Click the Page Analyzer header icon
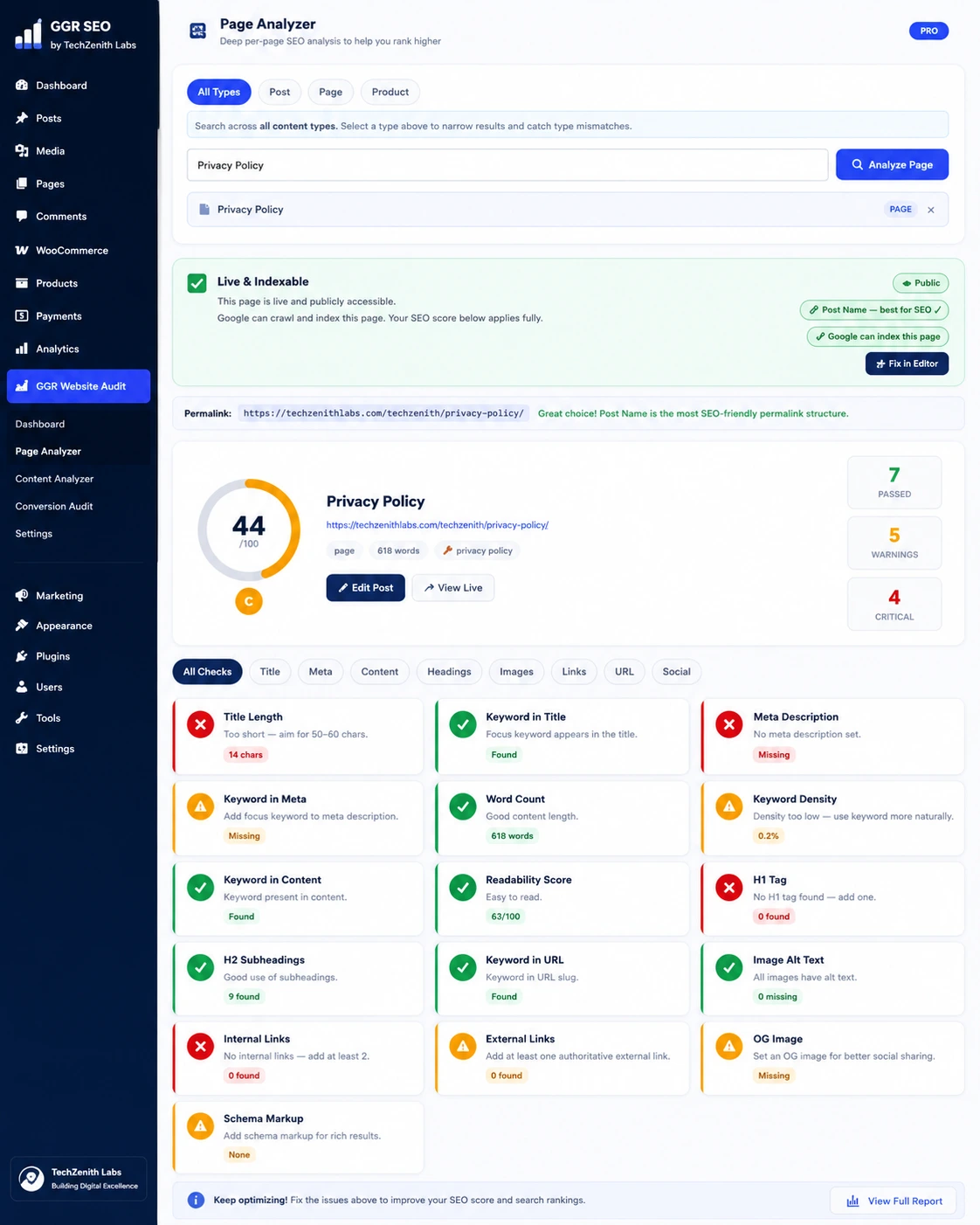980x1225 pixels. pos(198,31)
